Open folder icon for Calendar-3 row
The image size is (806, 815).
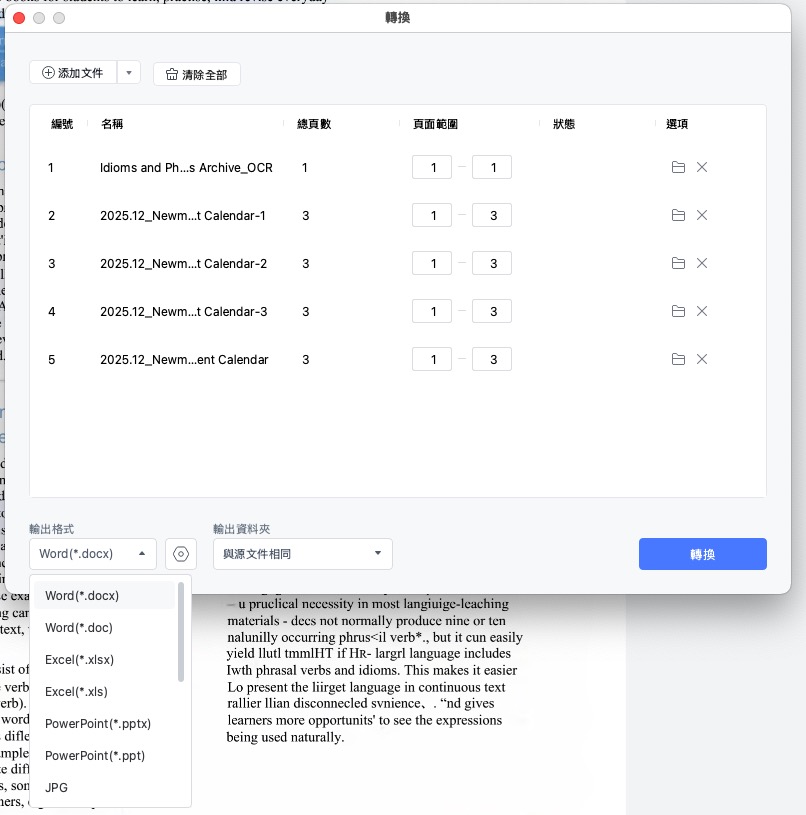click(678, 311)
